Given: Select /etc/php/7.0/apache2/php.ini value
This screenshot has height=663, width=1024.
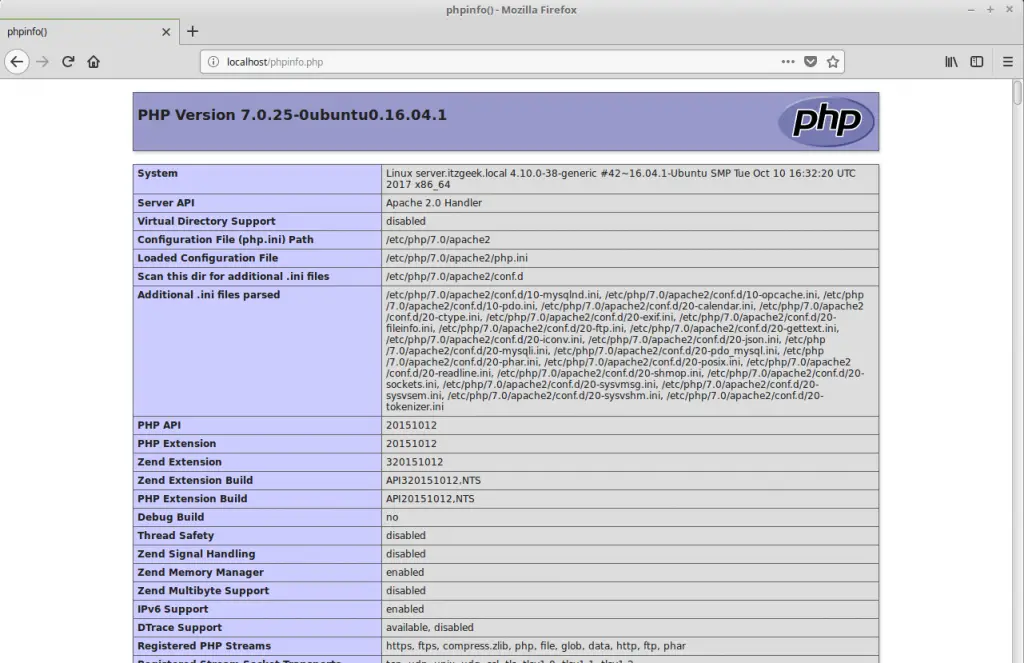Looking at the screenshot, I should click(x=456, y=258).
